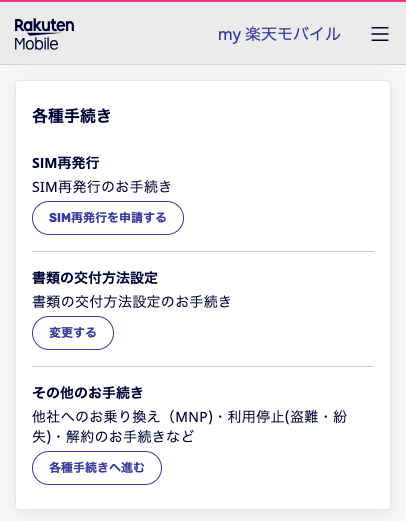Select the その他のお手続き section title

(x=88, y=393)
